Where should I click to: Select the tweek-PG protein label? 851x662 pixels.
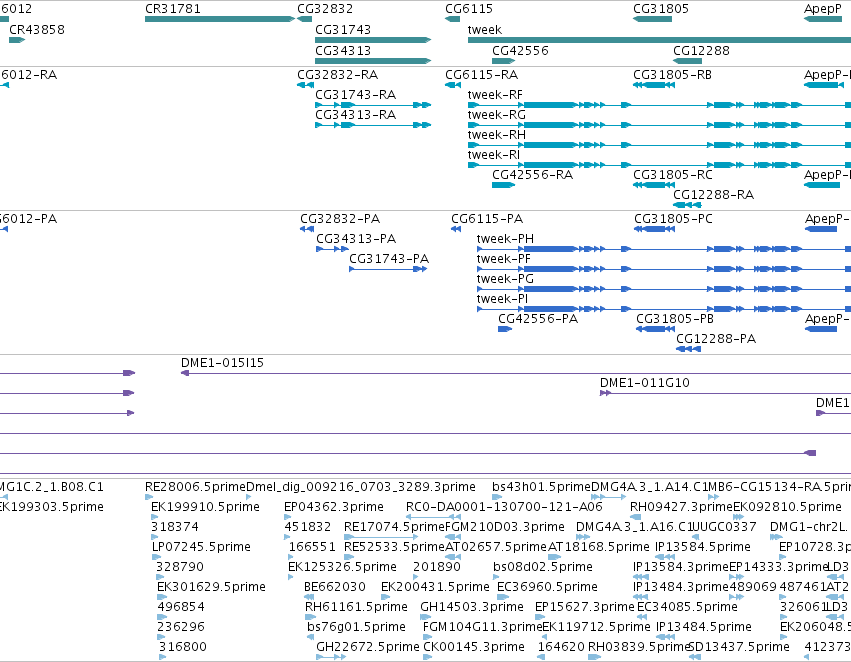coord(505,278)
